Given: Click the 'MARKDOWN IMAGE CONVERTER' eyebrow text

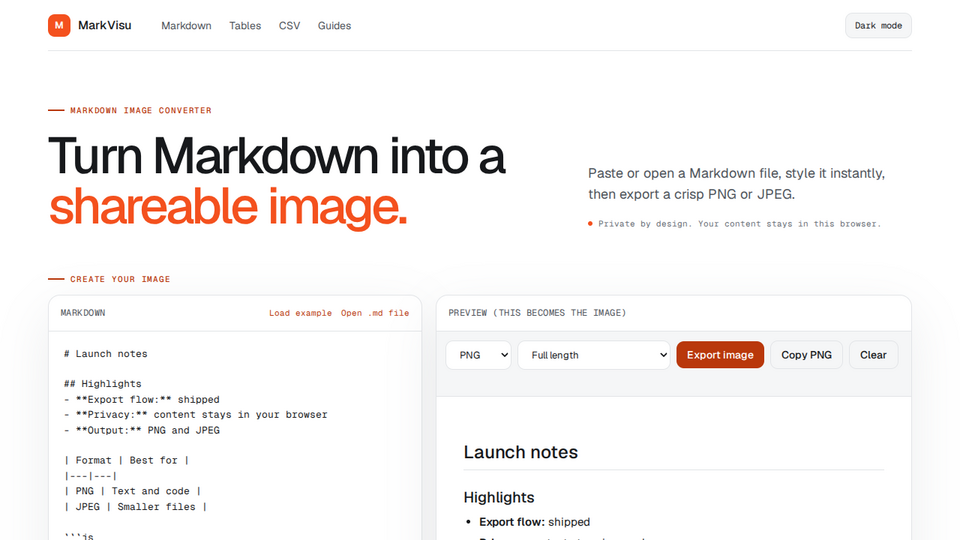Looking at the screenshot, I should [x=141, y=111].
